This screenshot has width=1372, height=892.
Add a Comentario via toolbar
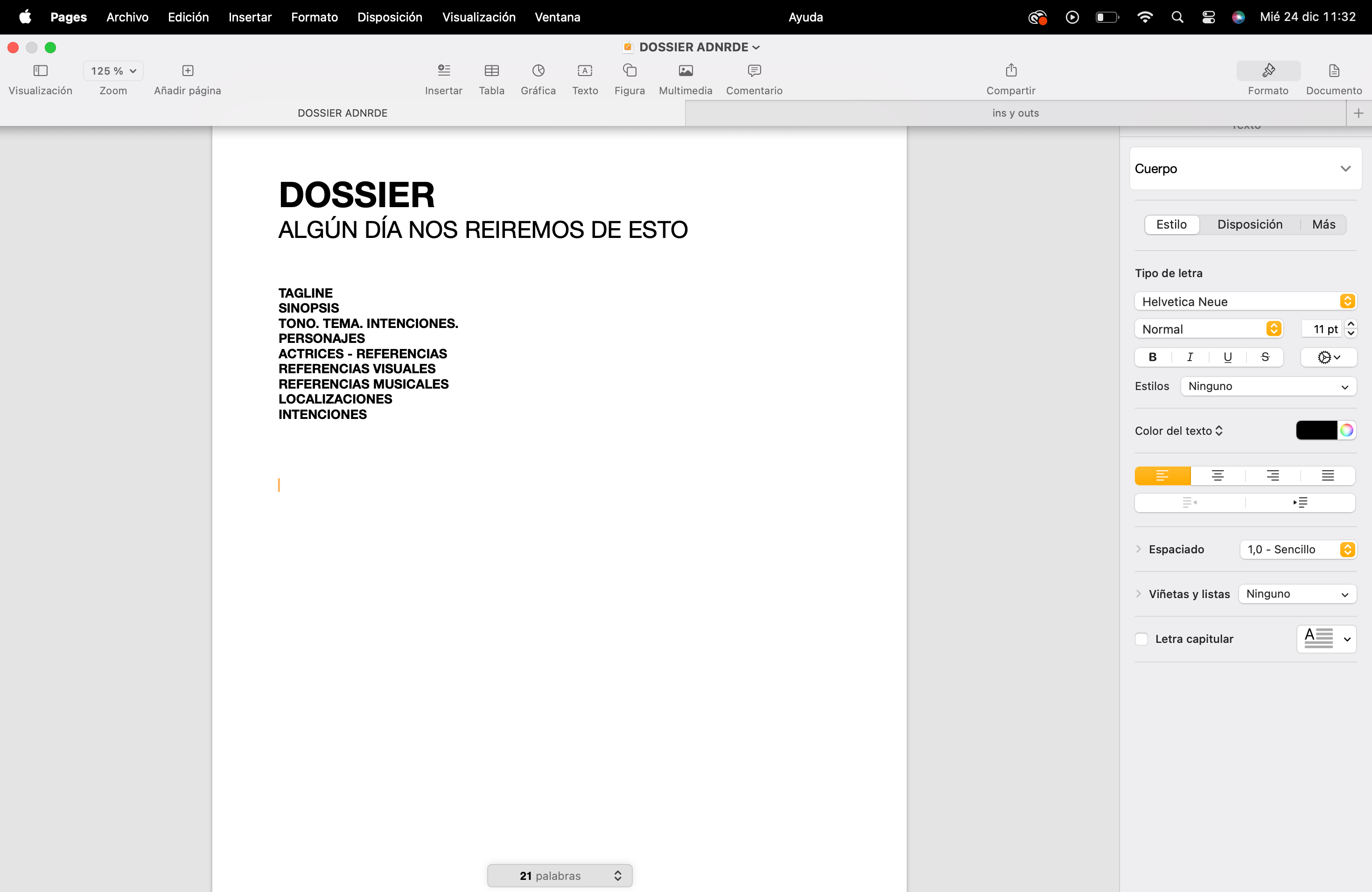point(754,71)
